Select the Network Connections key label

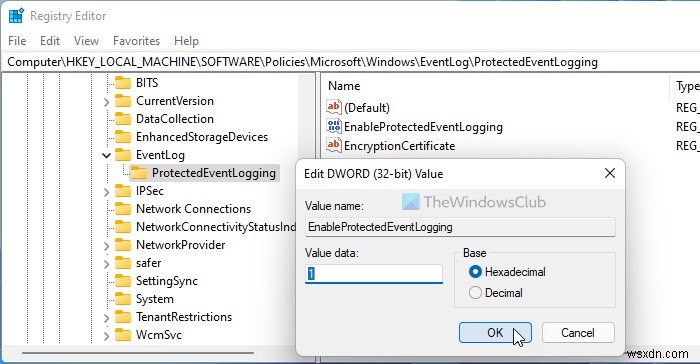[x=194, y=209]
